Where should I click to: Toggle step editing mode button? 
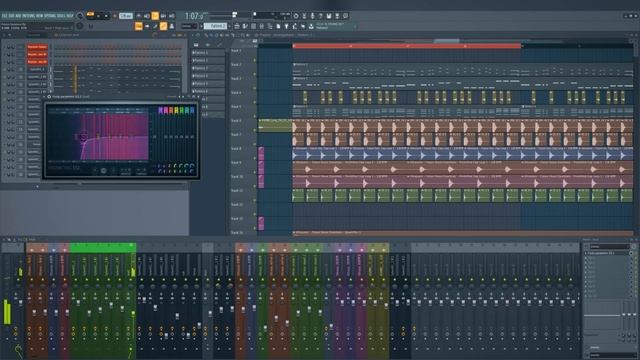point(155,26)
